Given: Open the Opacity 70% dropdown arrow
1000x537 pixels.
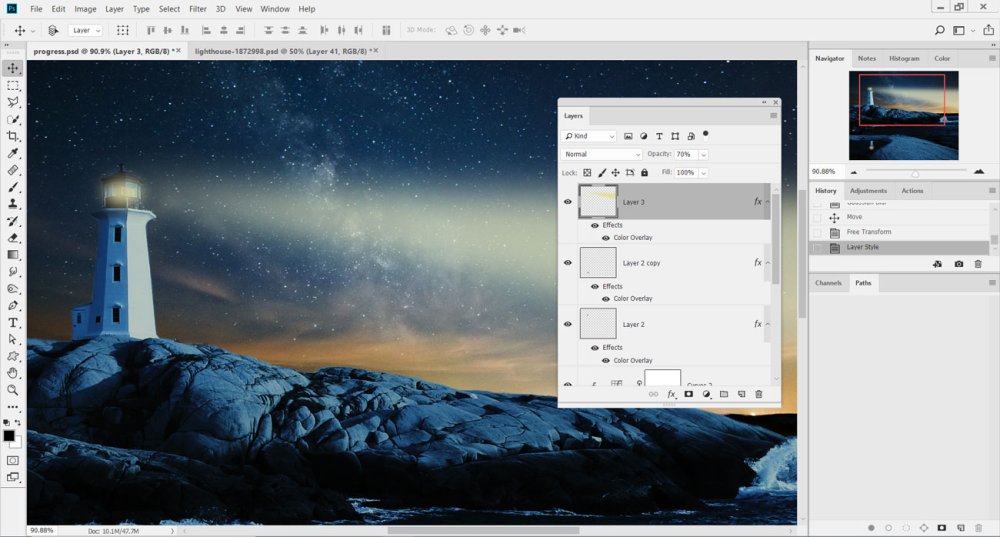Looking at the screenshot, I should [x=703, y=154].
